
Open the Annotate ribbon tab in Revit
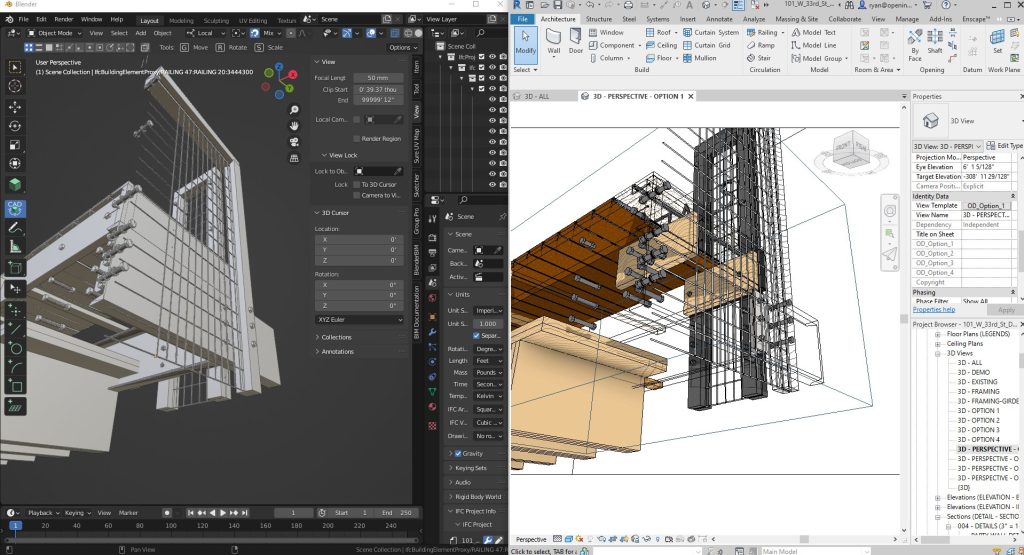719,19
